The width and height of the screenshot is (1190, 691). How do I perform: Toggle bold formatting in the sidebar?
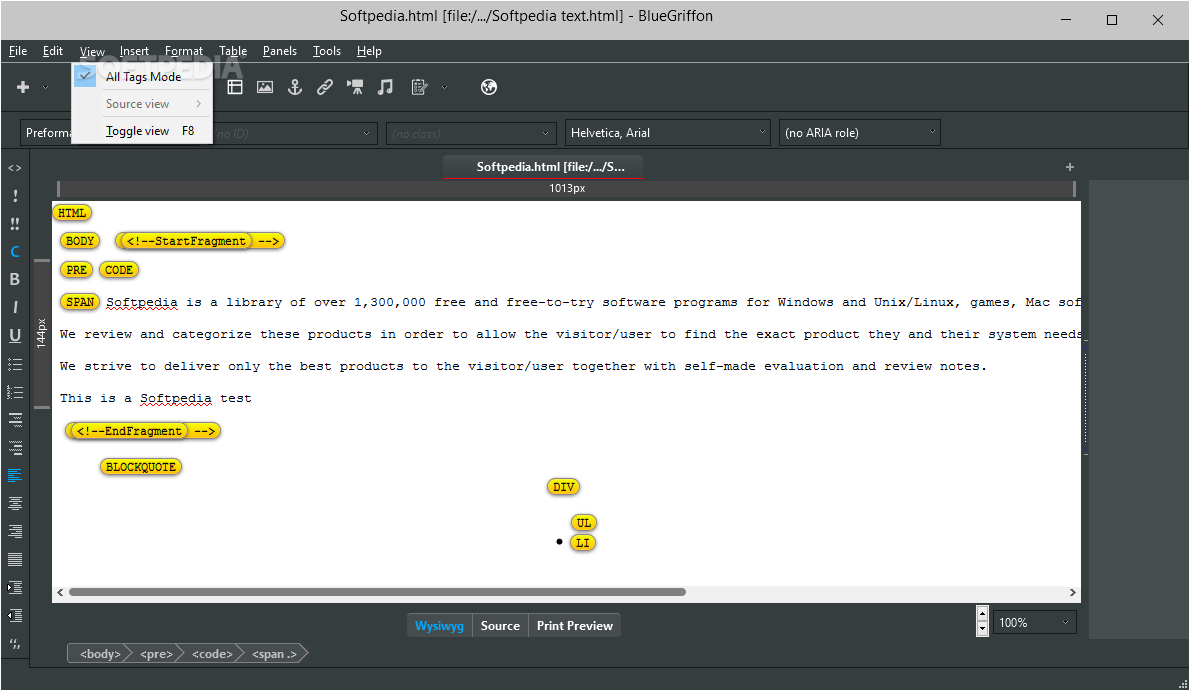click(x=14, y=279)
